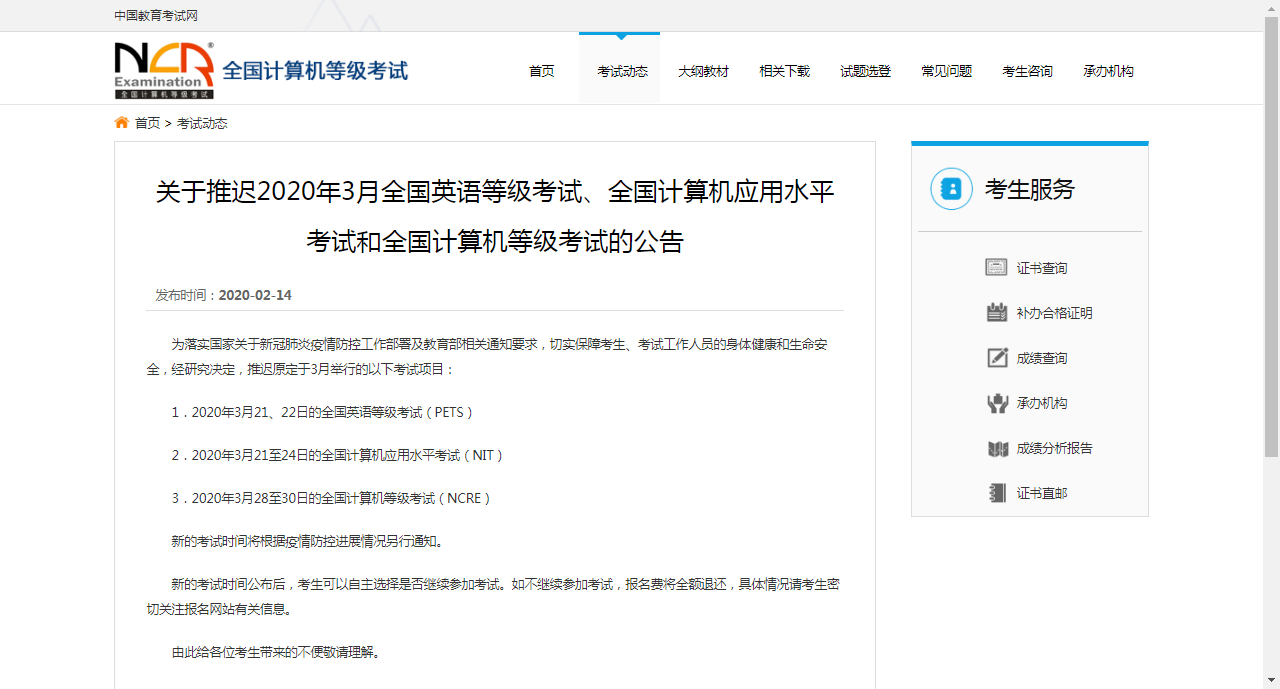Click the orange home icon in breadcrumb

click(x=122, y=122)
